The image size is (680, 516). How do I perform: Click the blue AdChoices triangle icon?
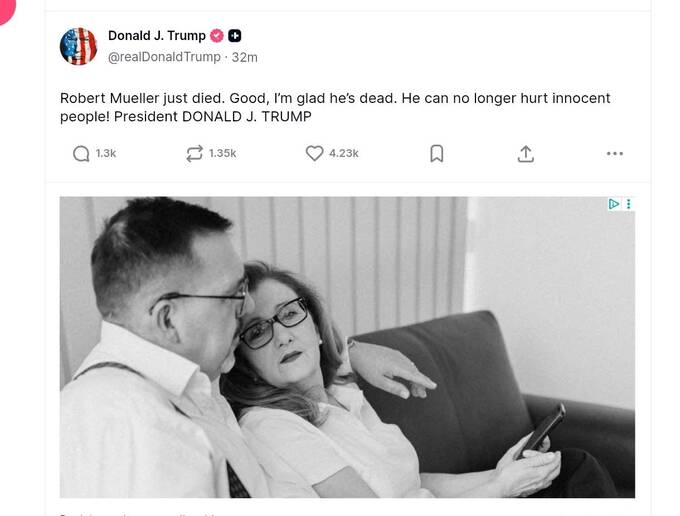614,204
